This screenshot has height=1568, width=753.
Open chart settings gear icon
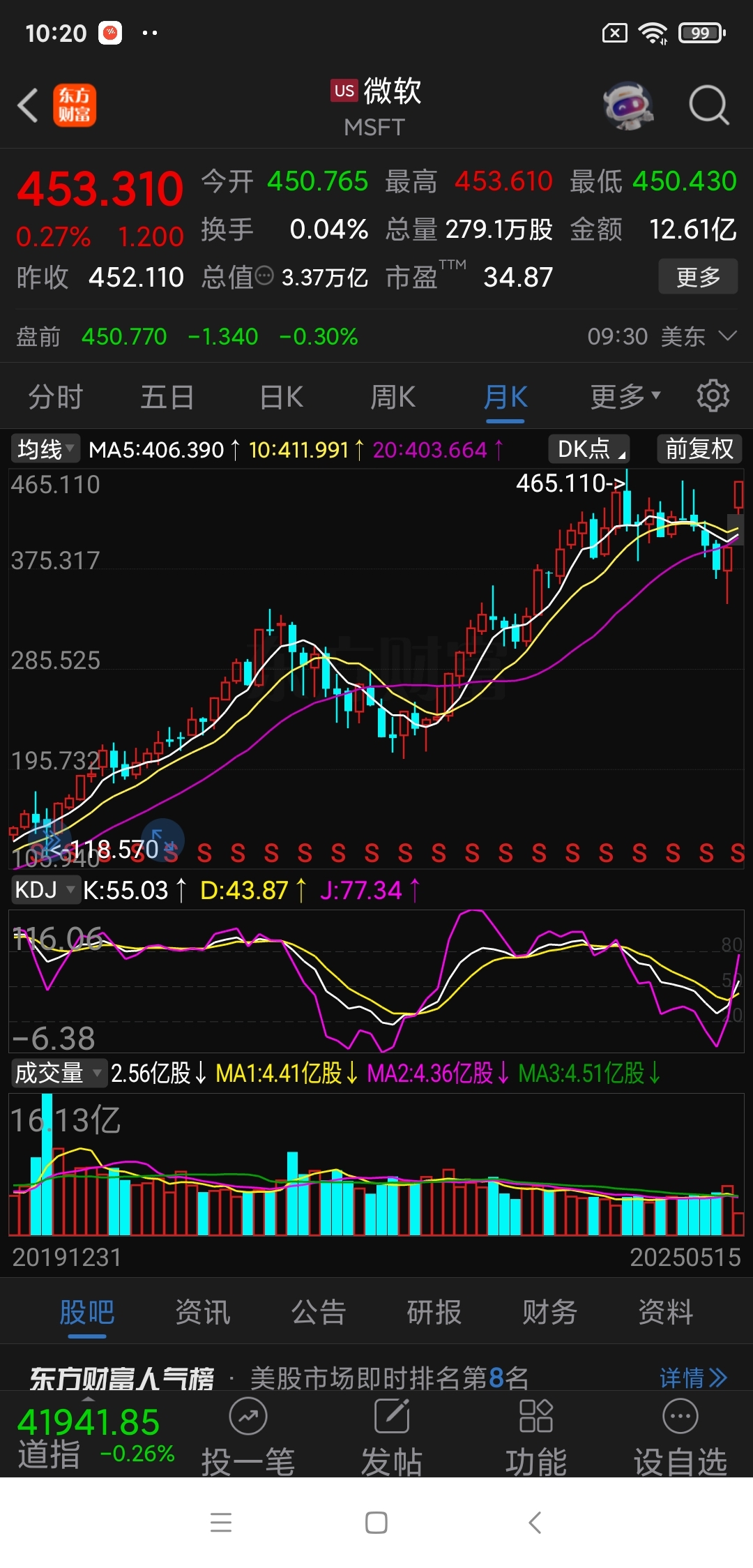click(713, 396)
